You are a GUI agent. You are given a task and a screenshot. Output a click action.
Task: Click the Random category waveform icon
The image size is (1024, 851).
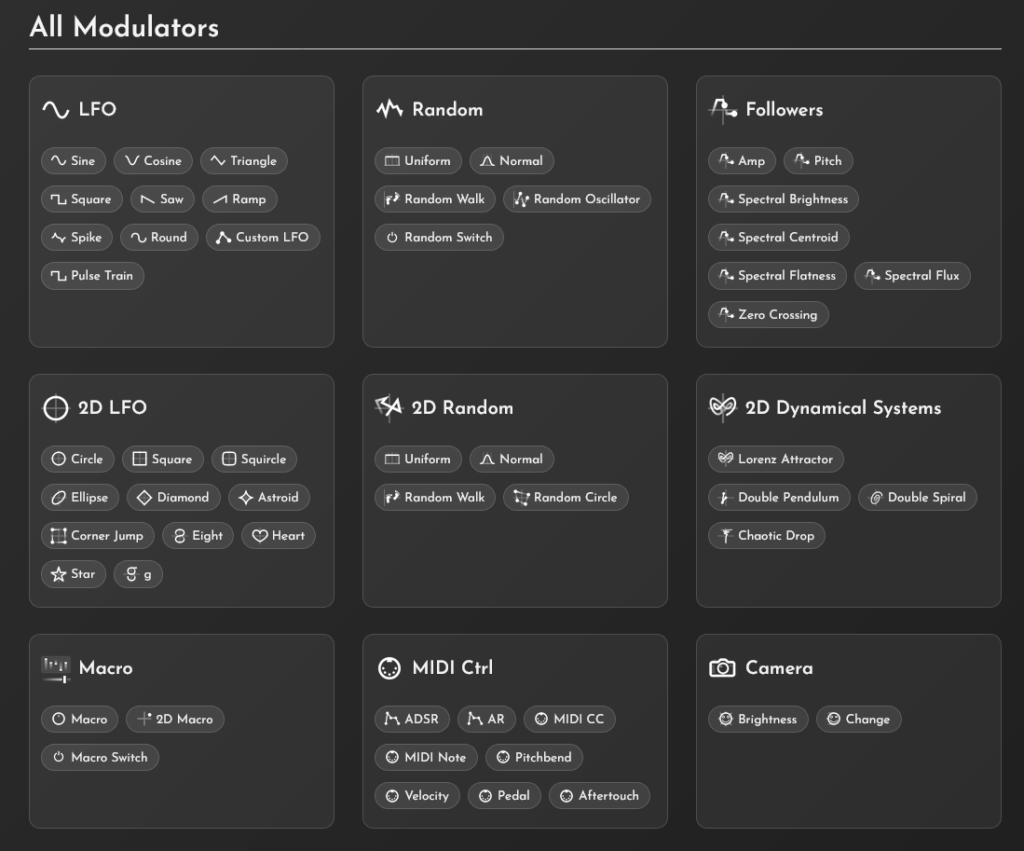(389, 110)
